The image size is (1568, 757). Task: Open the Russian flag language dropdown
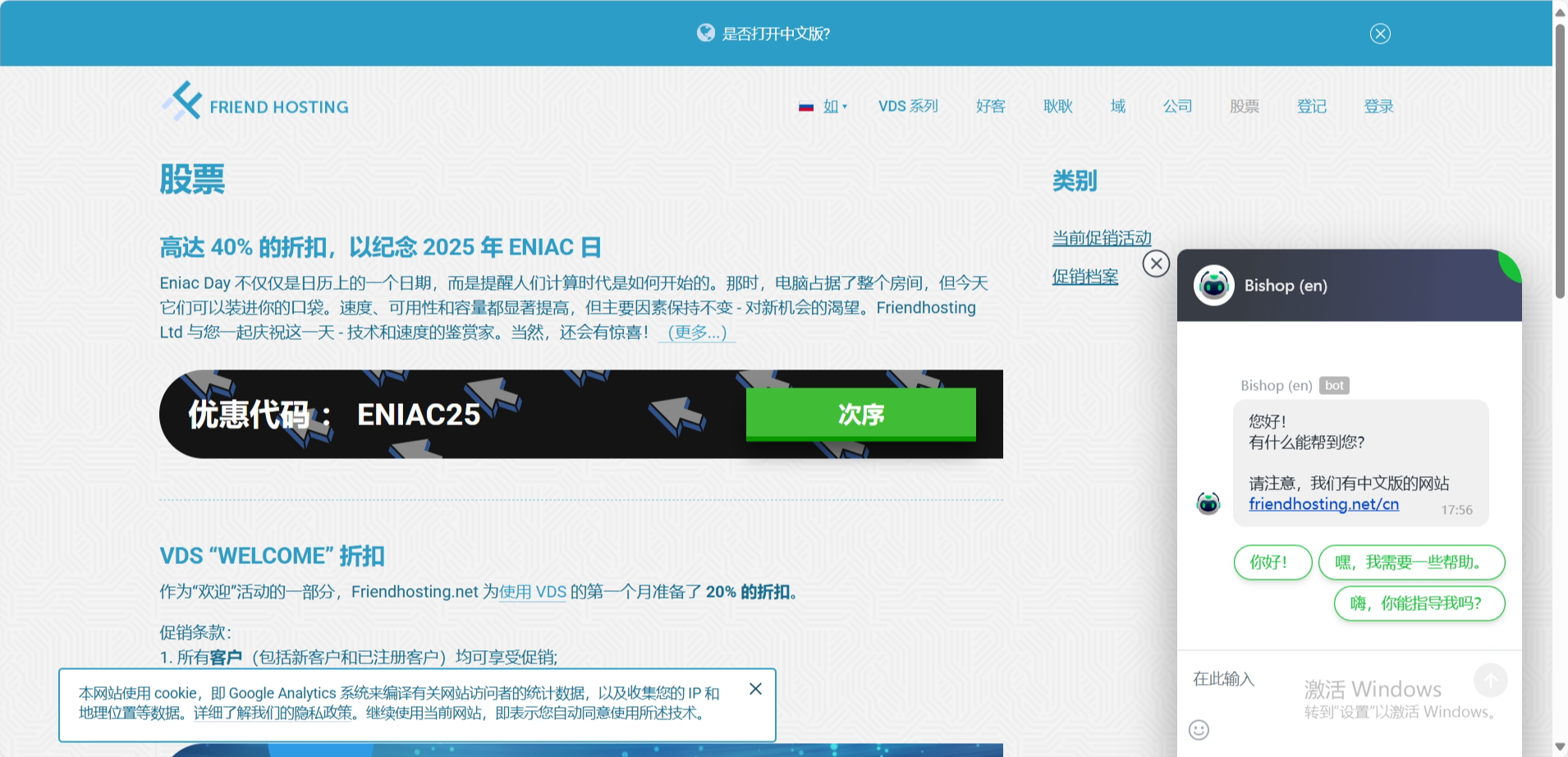[823, 107]
